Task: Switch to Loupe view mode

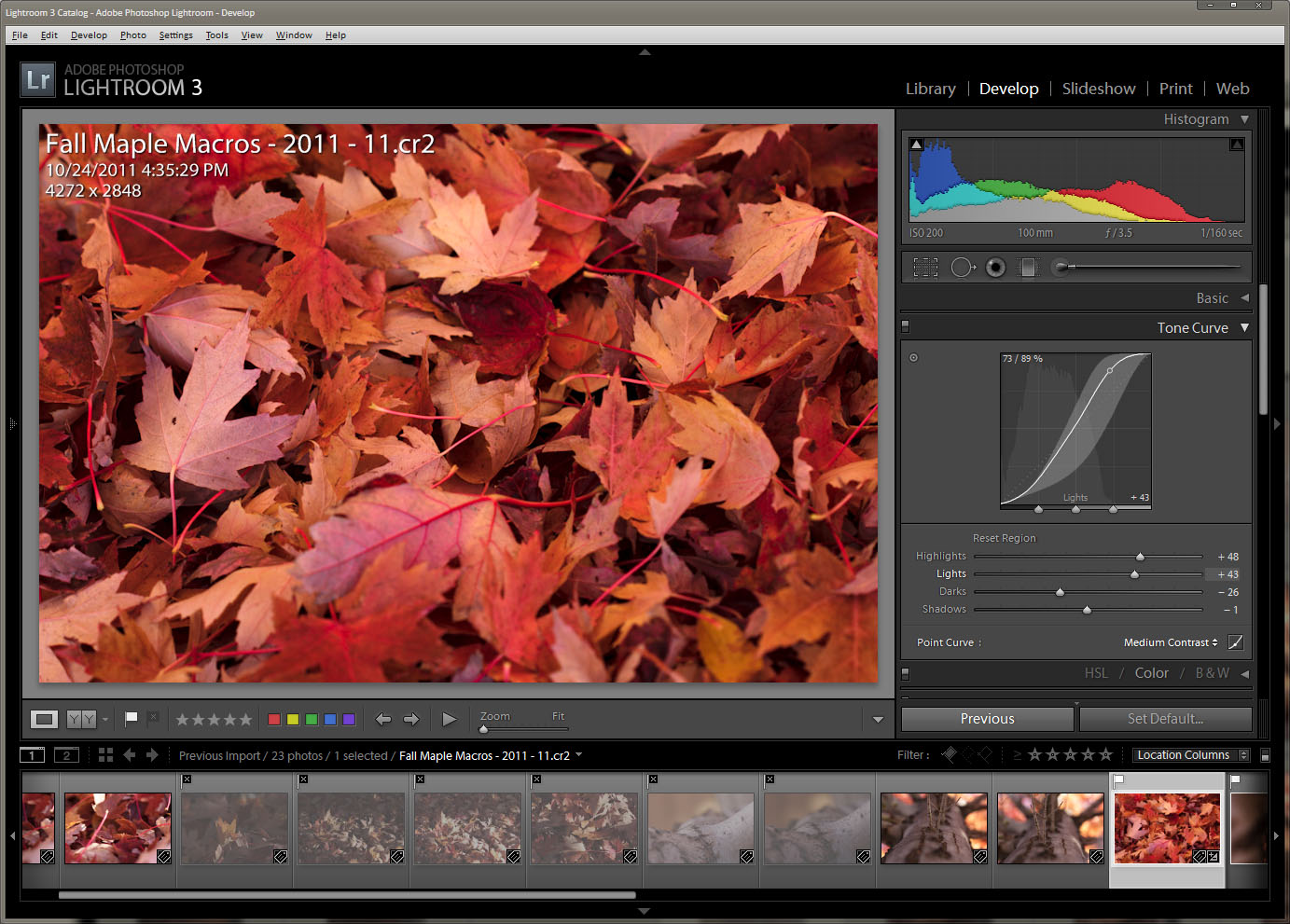Action: pos(44,719)
